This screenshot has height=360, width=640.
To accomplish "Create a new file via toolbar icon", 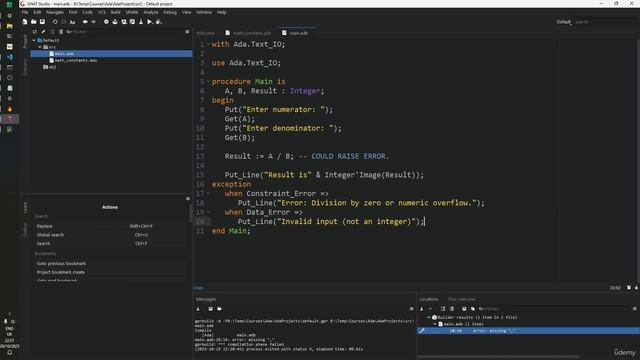I will coord(25,22).
